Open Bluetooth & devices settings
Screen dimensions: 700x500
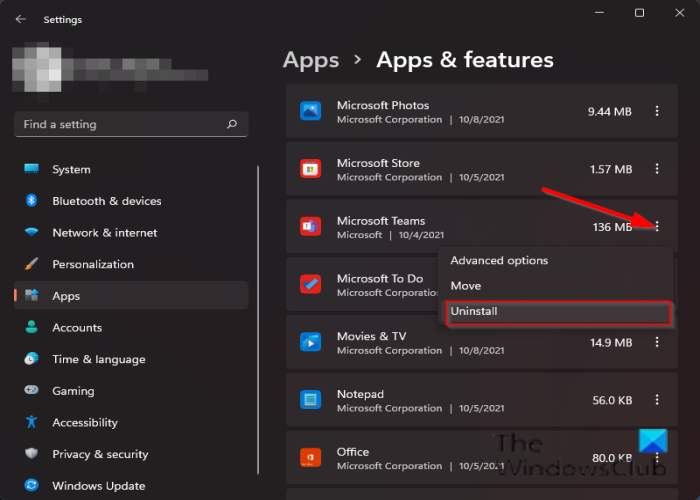pyautogui.click(x=106, y=201)
